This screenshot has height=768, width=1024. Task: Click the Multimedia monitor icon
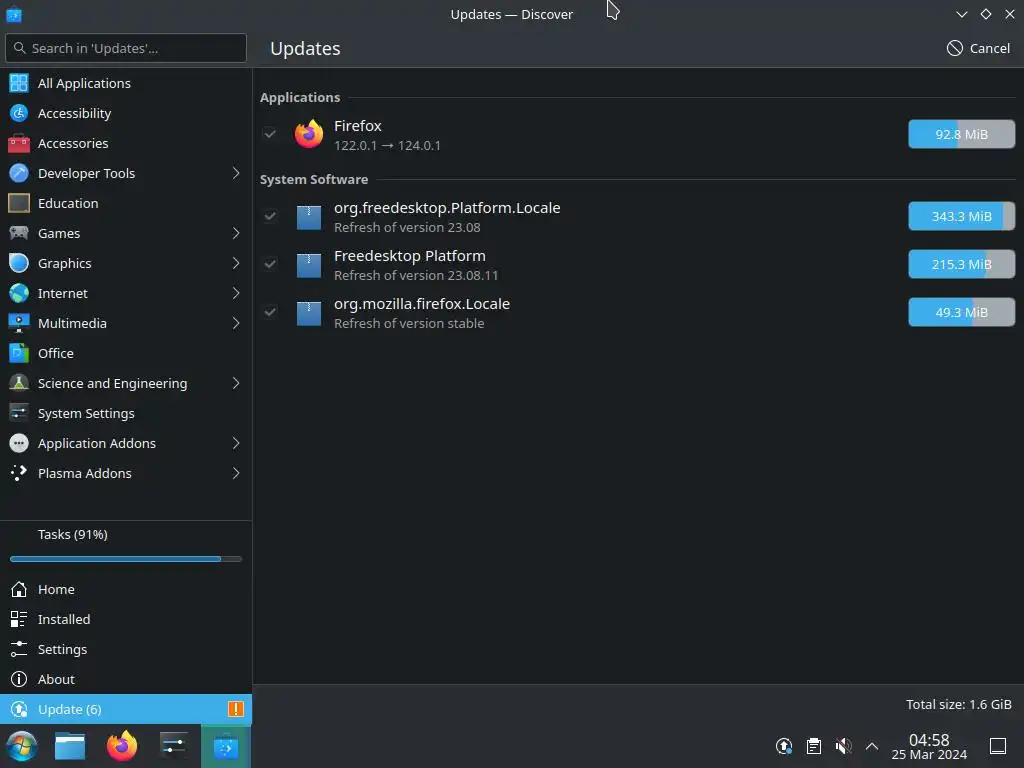[x=19, y=323]
